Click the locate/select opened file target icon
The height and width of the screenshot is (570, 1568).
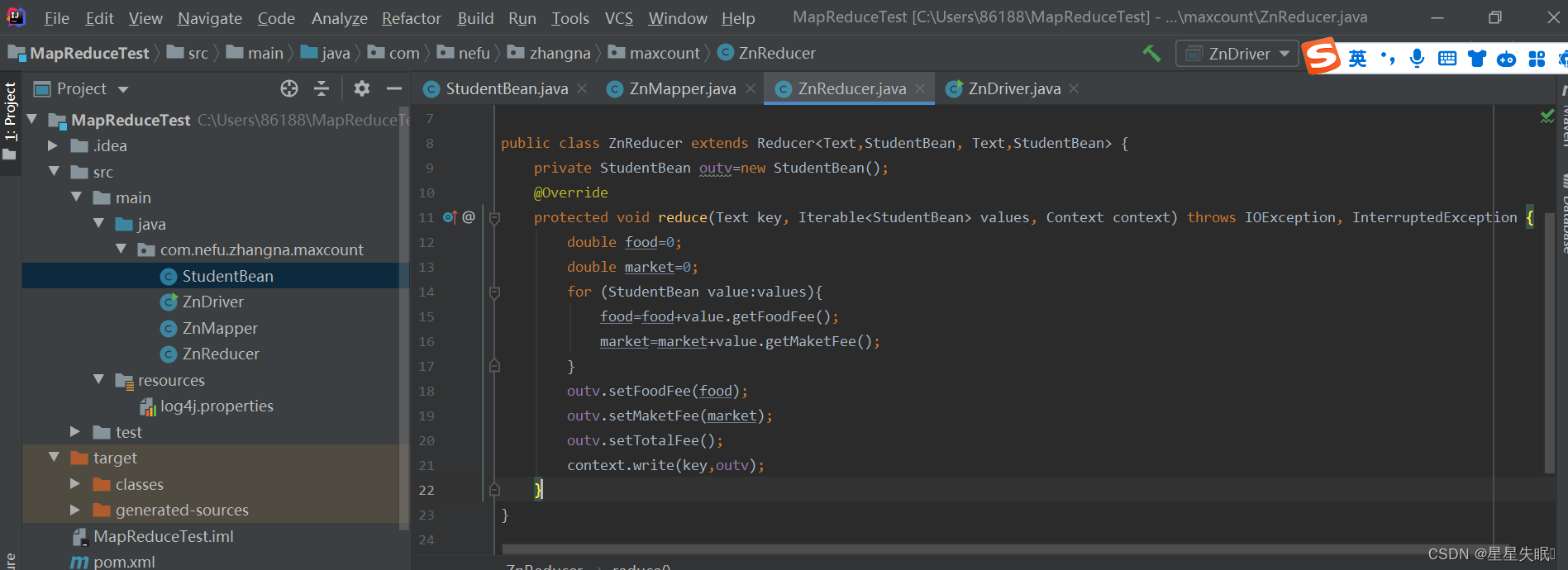tap(288, 88)
